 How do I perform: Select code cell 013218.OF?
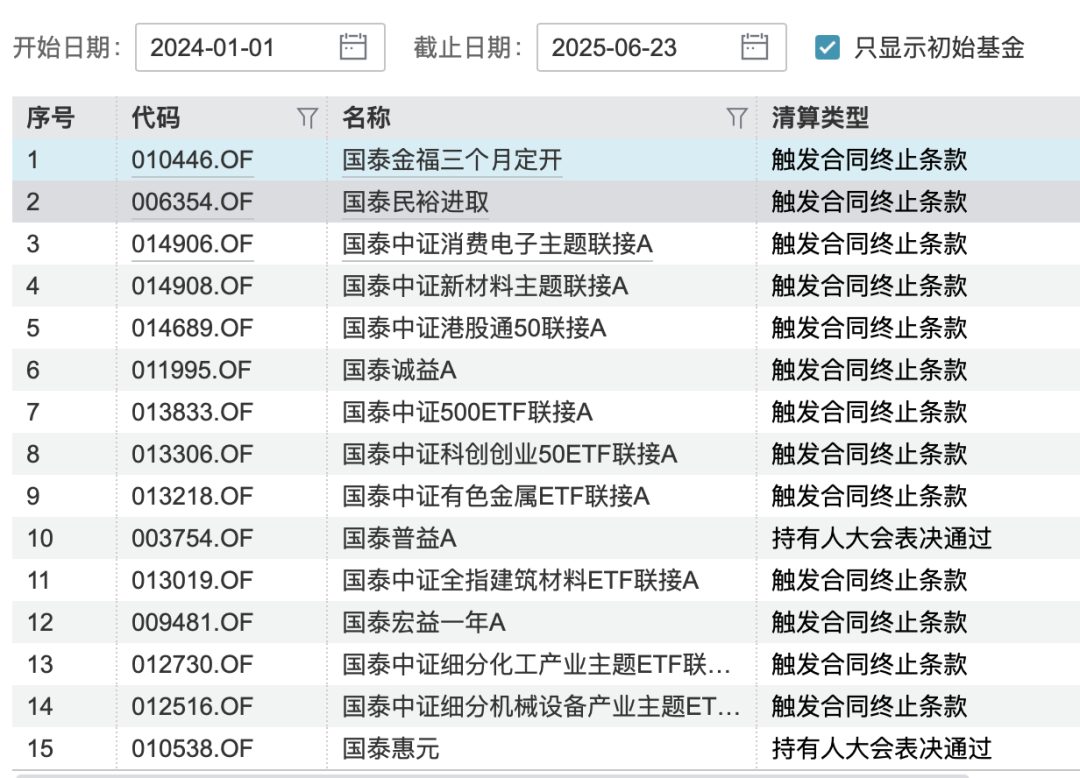click(192, 496)
